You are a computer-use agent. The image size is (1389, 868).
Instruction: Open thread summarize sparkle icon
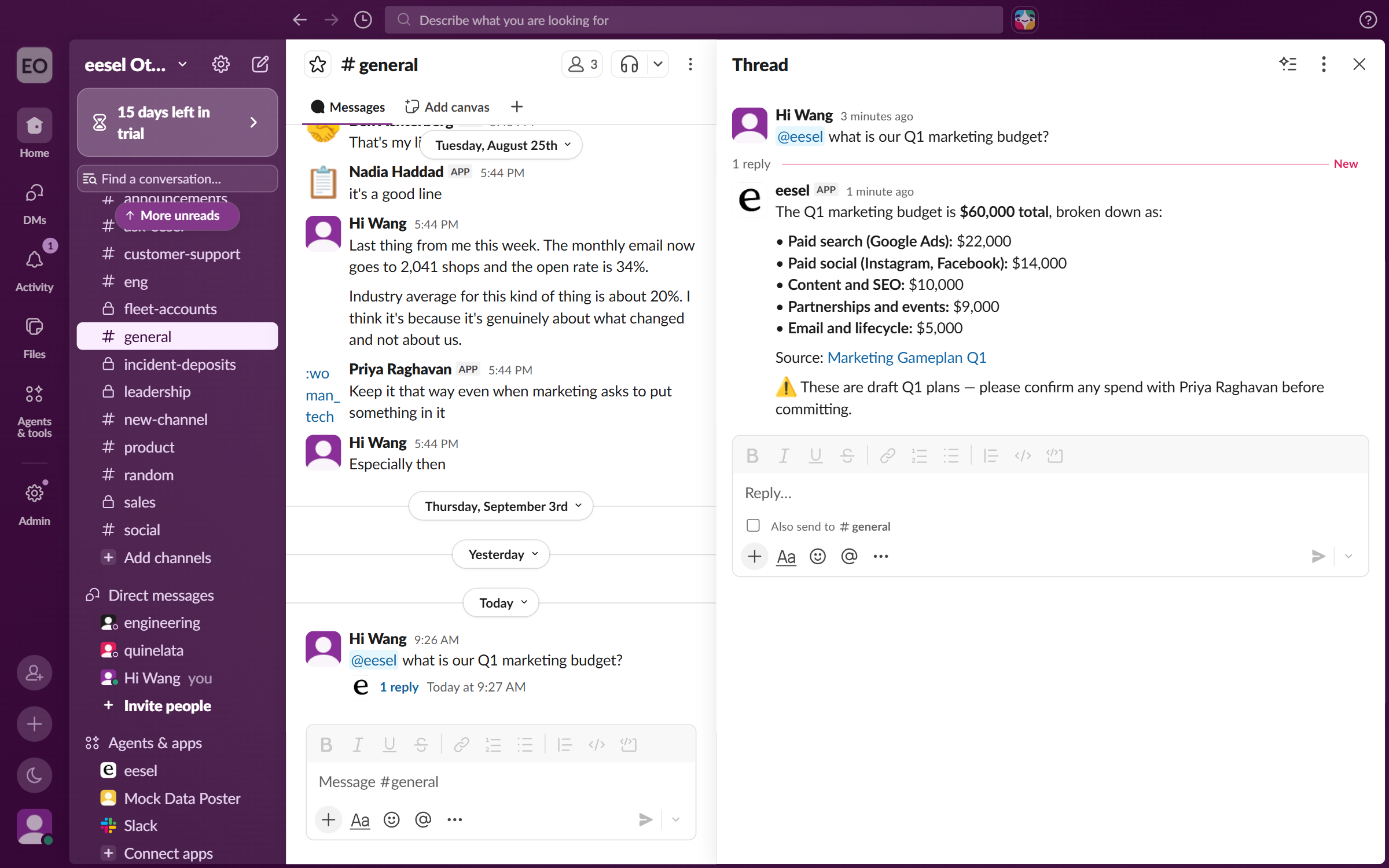click(1288, 64)
